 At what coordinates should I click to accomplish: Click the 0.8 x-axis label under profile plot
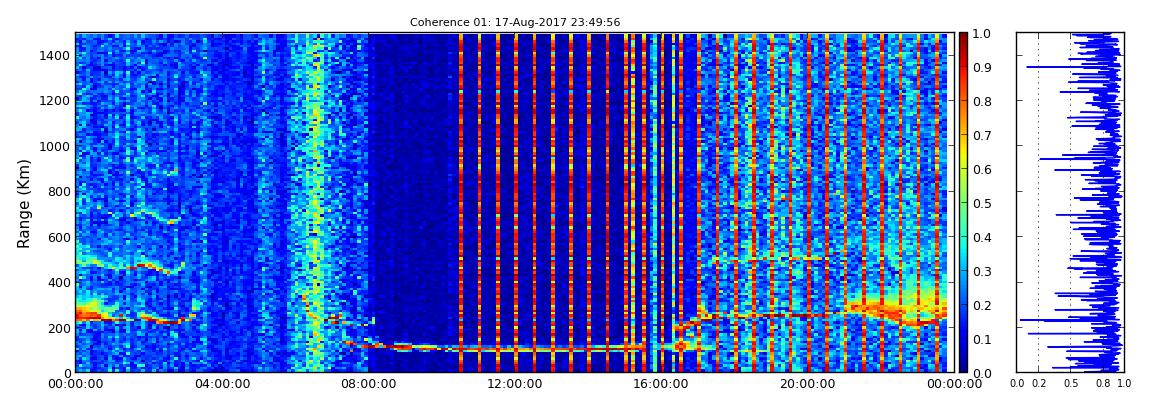[1102, 384]
